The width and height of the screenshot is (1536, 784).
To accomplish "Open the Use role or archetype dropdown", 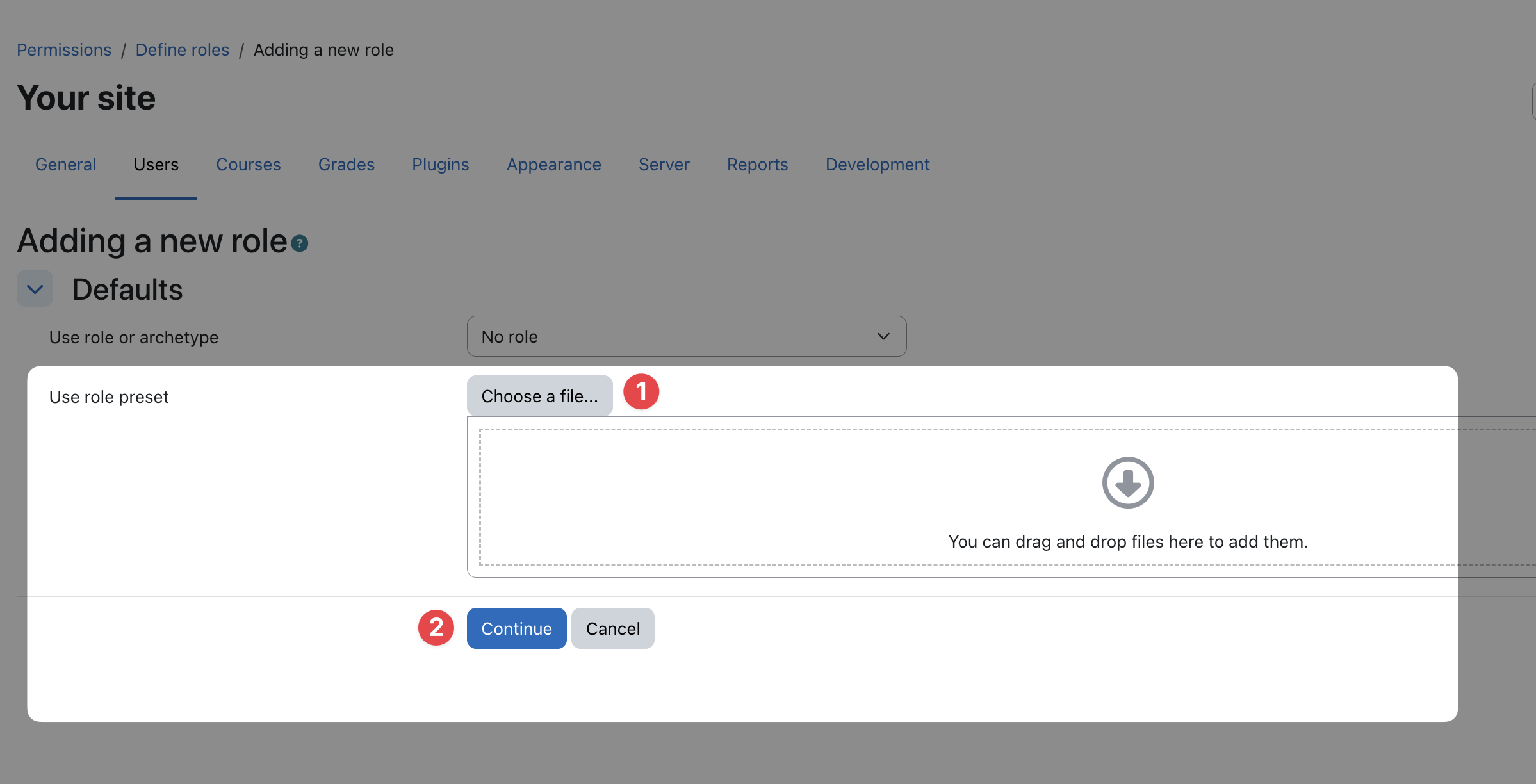I will point(686,336).
